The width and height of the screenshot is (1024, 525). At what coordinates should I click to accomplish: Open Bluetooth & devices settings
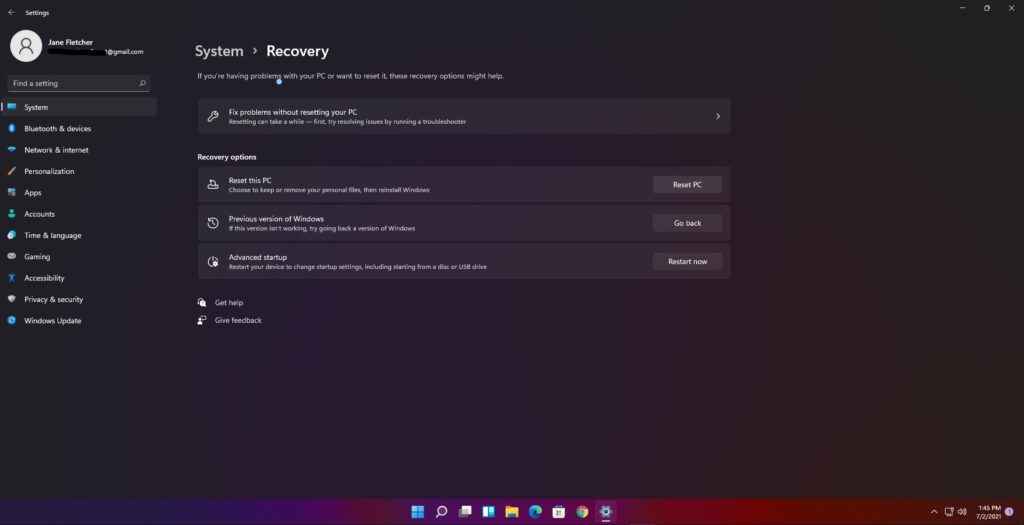(x=79, y=129)
